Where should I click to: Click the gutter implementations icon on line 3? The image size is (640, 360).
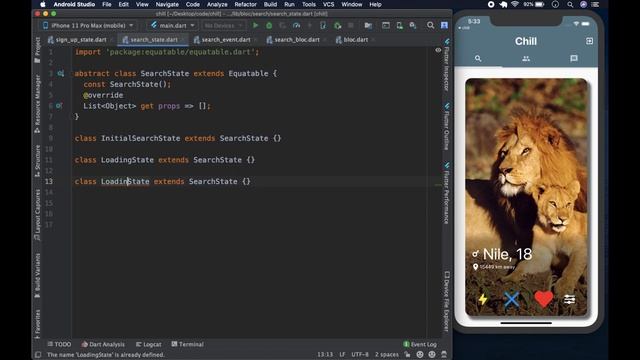tap(60, 73)
